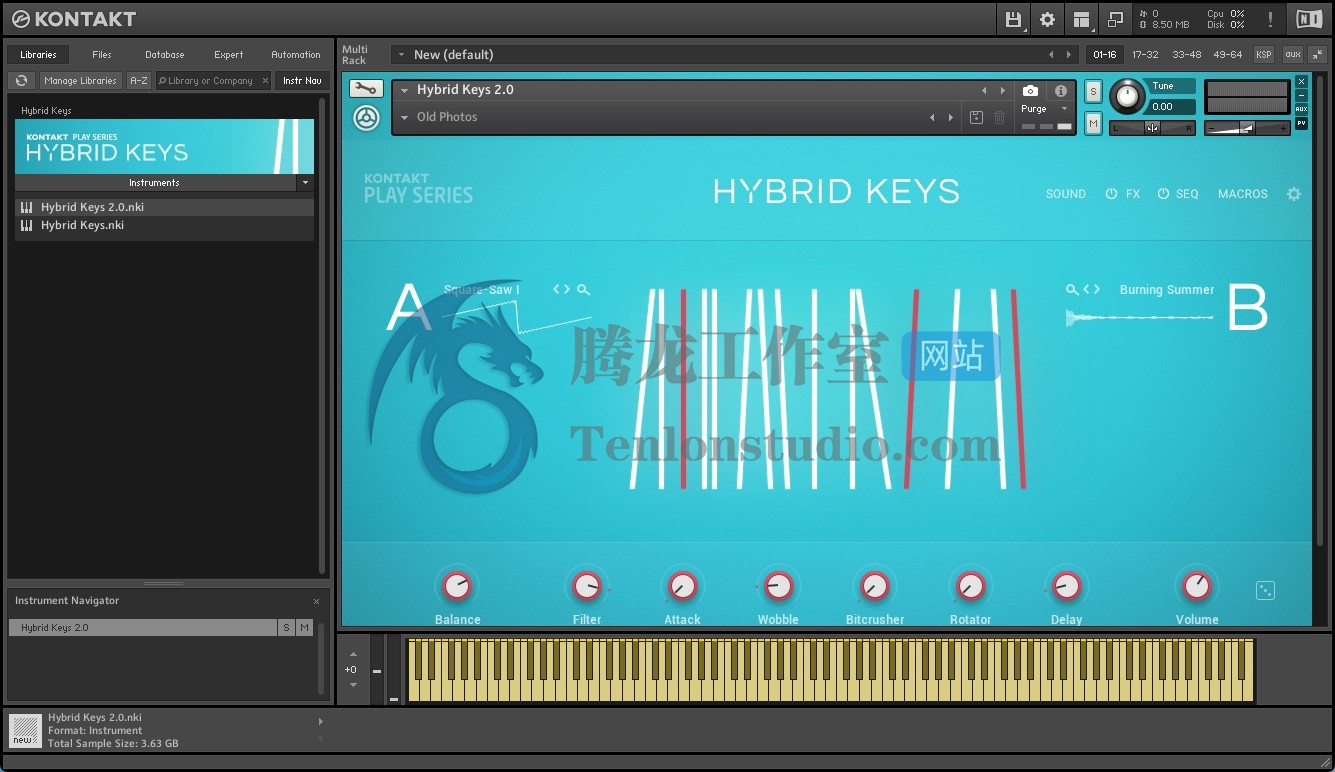The image size is (1335, 772).
Task: Switch to the Expert tab
Action: 229,55
